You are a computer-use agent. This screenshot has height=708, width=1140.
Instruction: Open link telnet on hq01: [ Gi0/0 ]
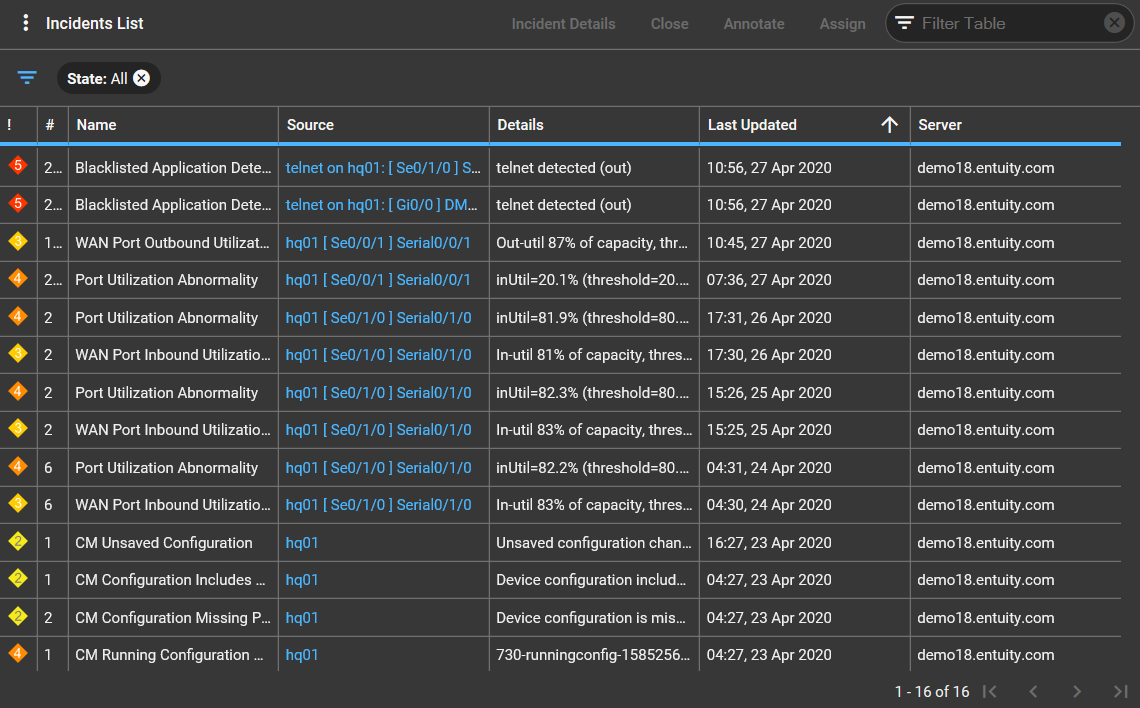382,205
